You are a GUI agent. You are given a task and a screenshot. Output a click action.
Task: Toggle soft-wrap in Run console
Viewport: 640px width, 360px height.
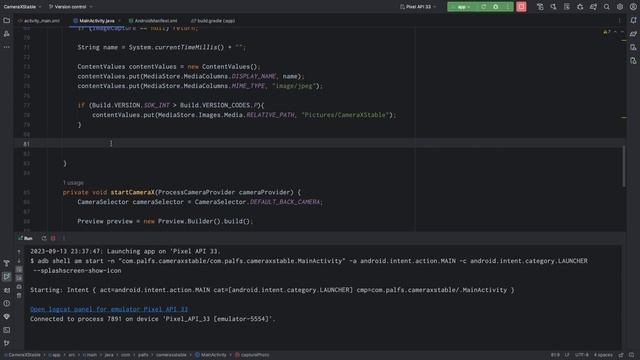[x=19, y=269]
